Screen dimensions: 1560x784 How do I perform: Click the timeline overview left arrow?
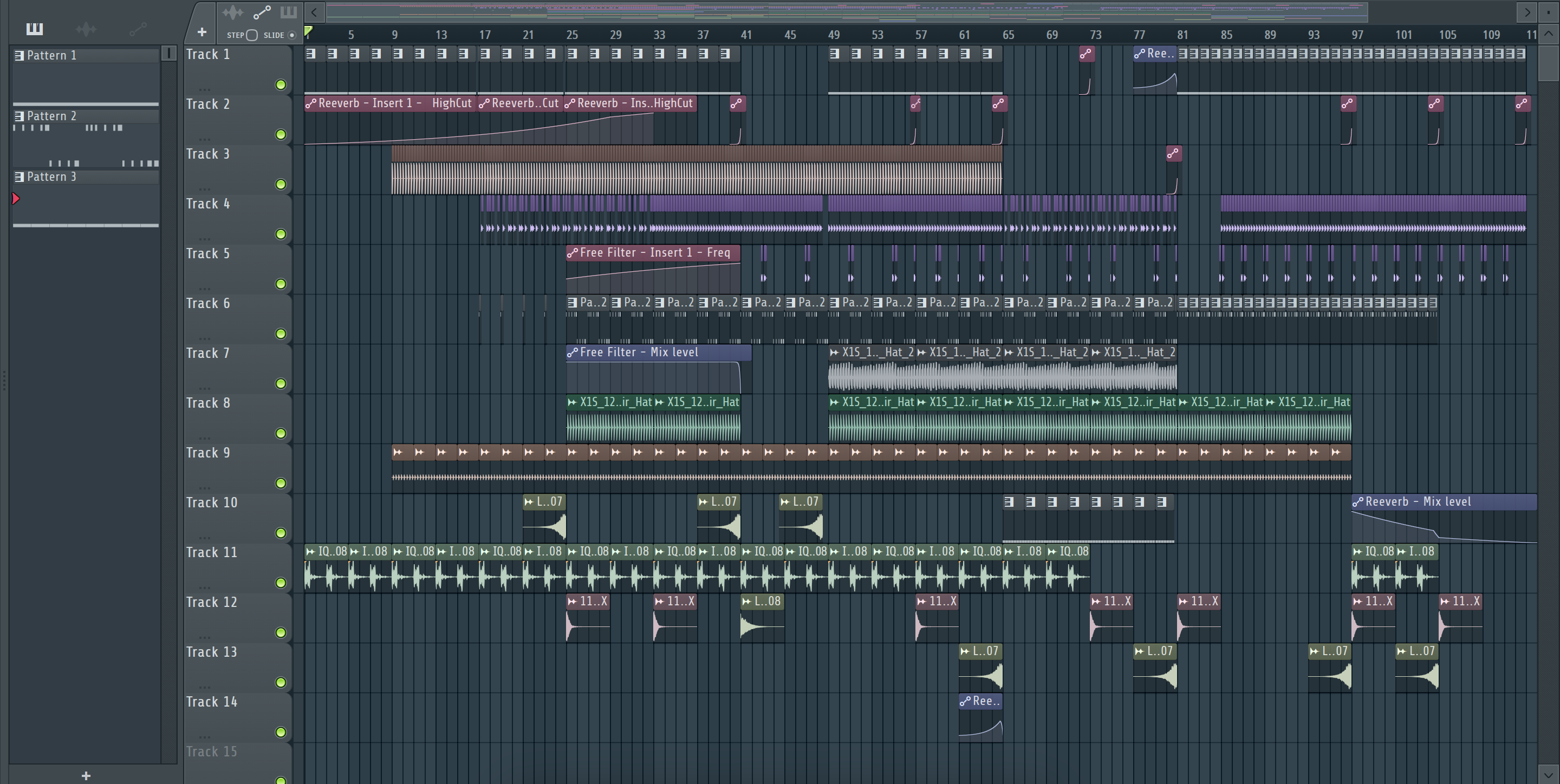tap(314, 12)
